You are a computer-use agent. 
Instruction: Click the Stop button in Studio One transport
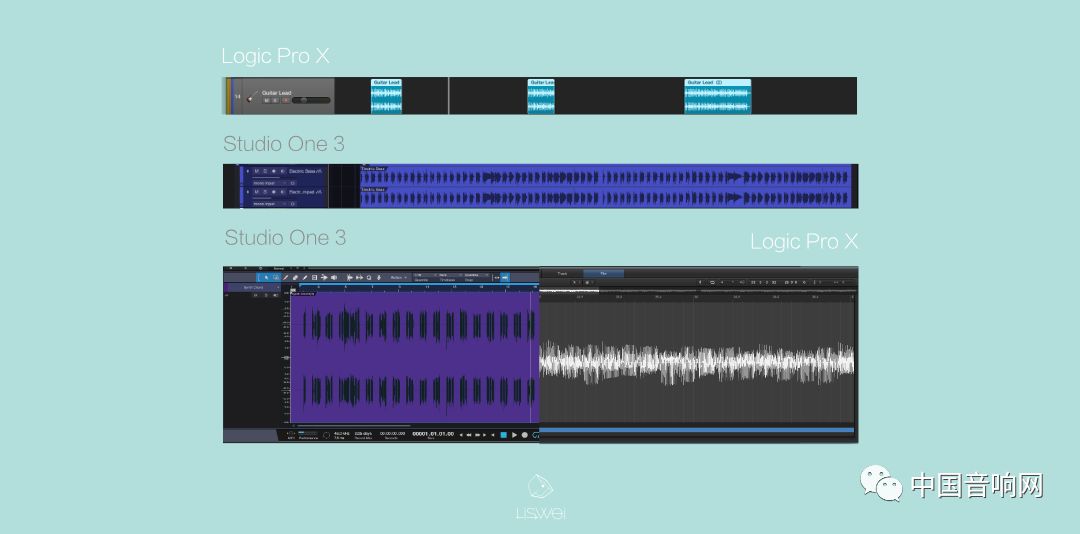[503, 435]
